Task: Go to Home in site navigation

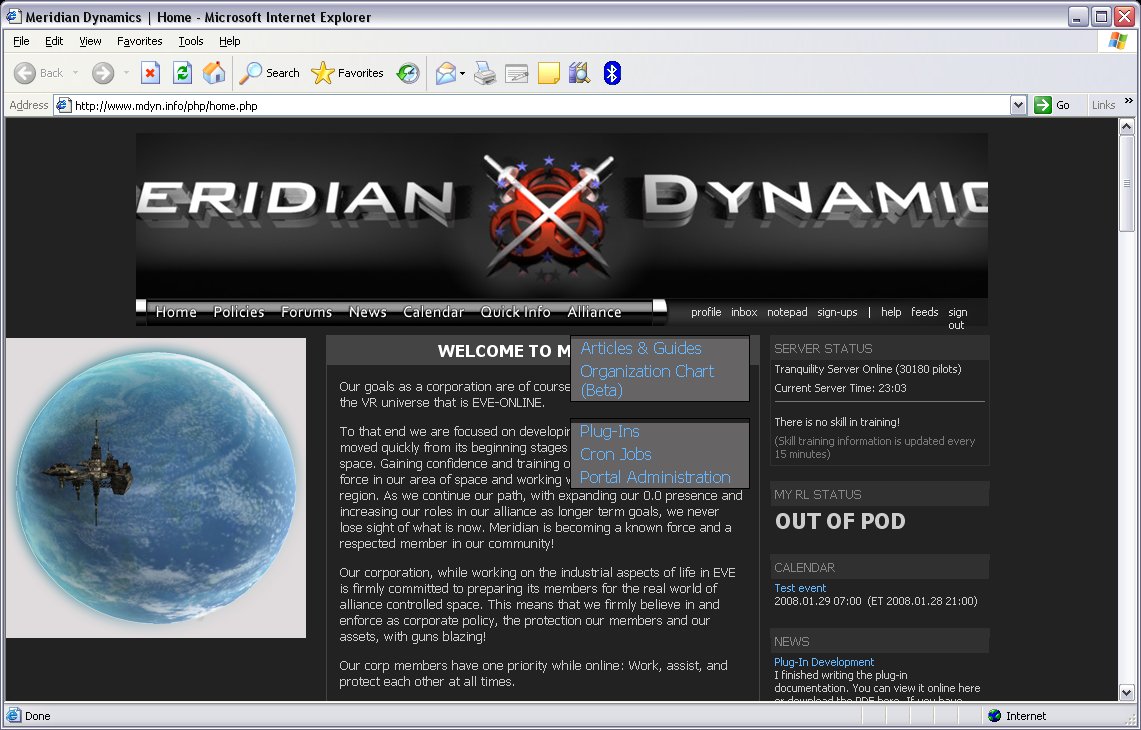Action: 176,312
